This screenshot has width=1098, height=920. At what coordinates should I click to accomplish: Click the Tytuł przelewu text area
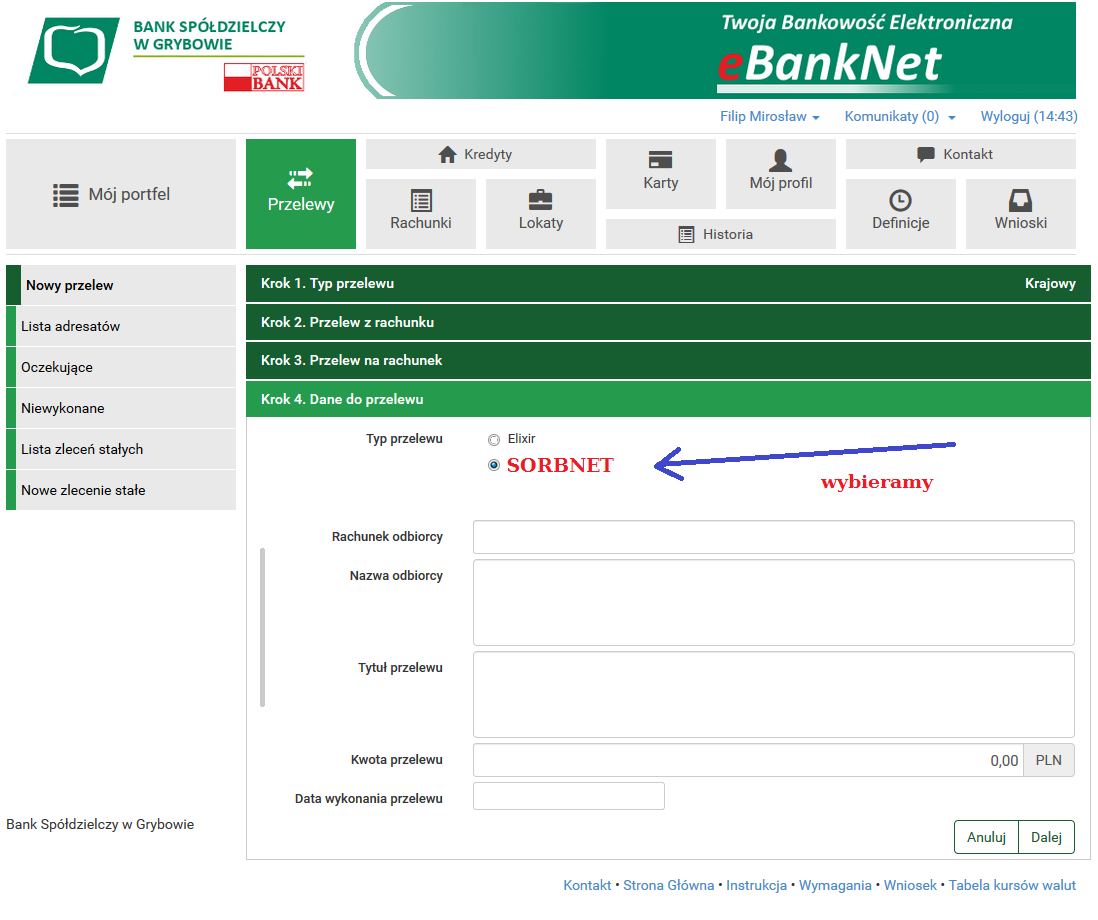point(774,695)
